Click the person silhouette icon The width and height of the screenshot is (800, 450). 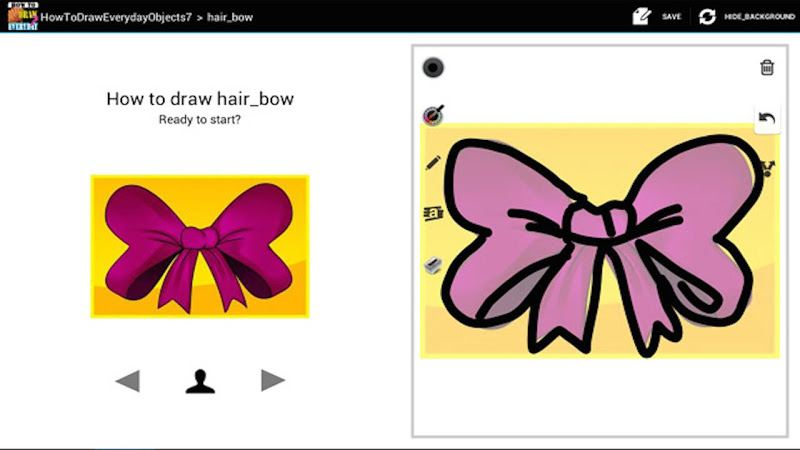[200, 381]
